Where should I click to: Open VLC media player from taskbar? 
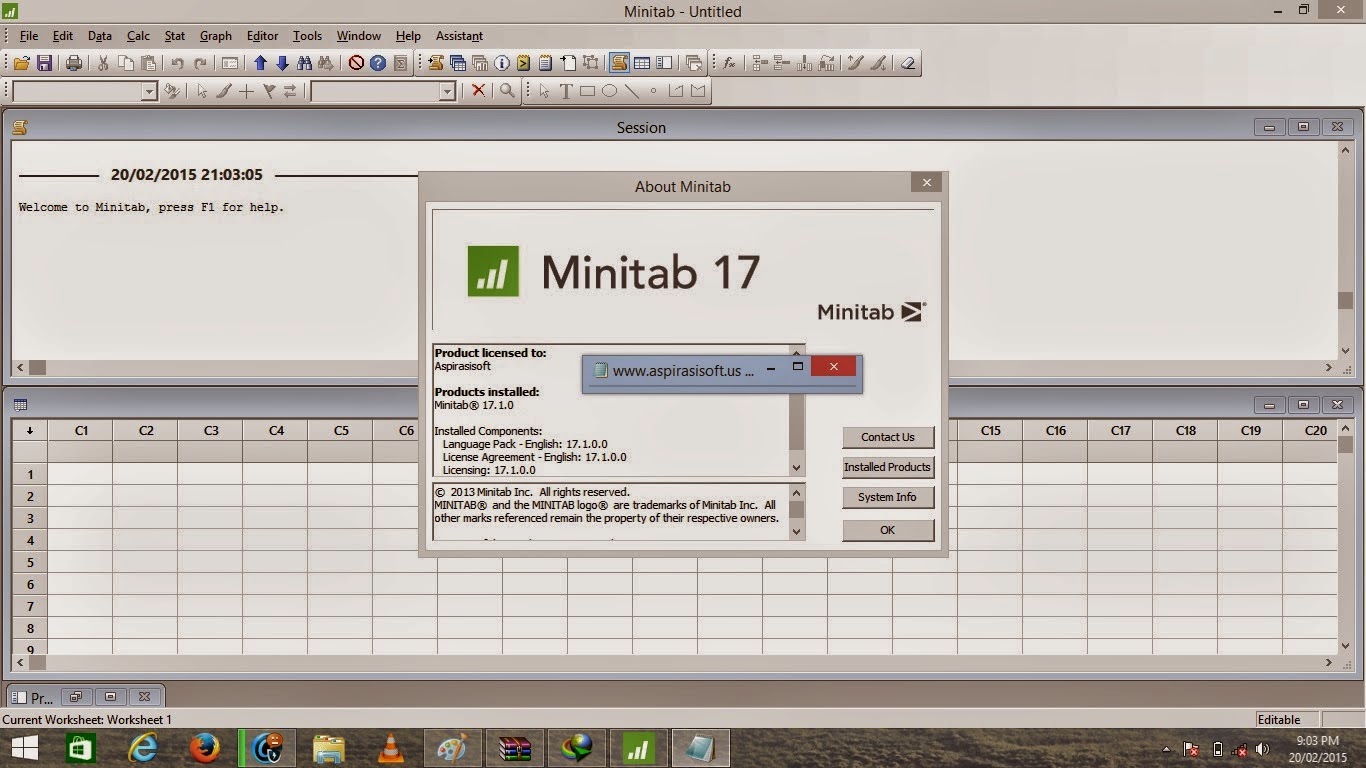point(391,747)
